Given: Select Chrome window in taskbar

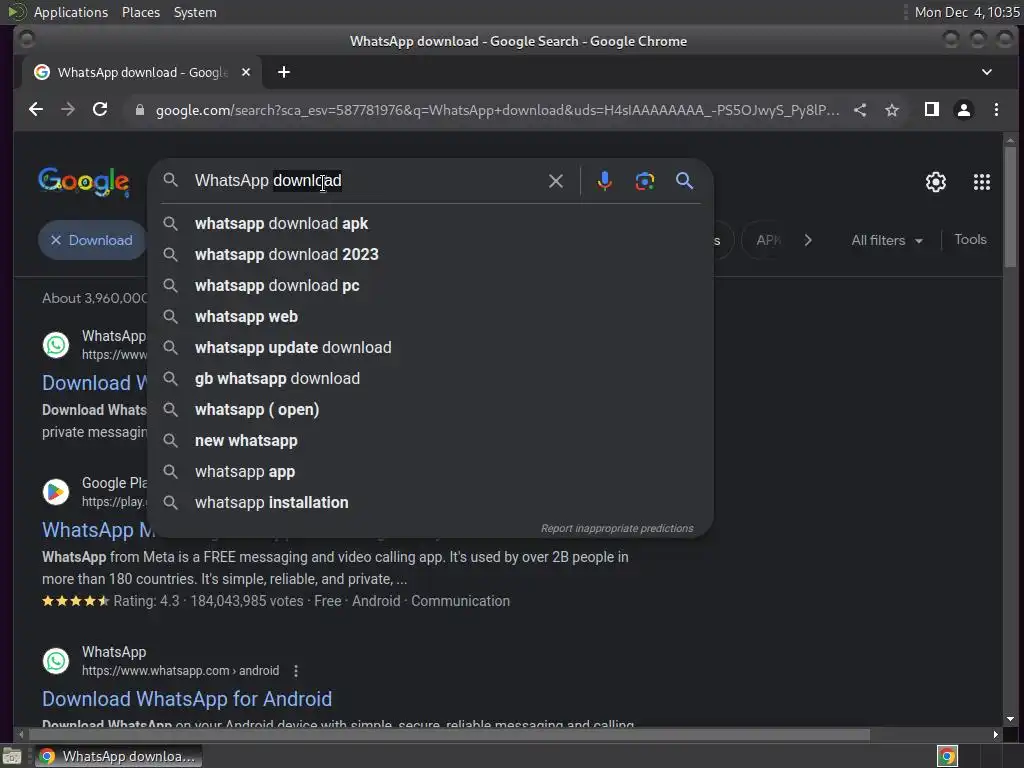Looking at the screenshot, I should pos(118,756).
